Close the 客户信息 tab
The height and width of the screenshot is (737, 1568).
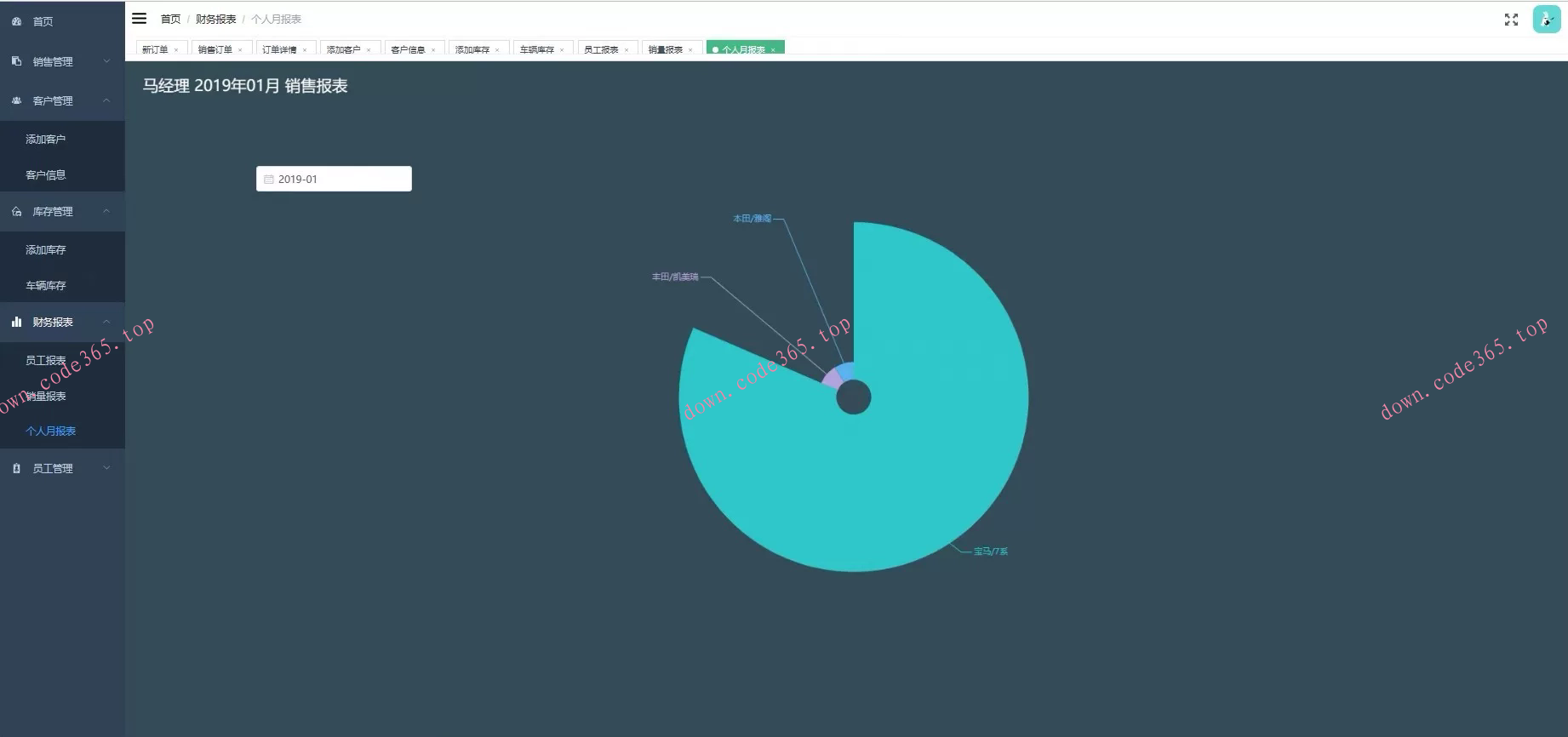point(433,50)
